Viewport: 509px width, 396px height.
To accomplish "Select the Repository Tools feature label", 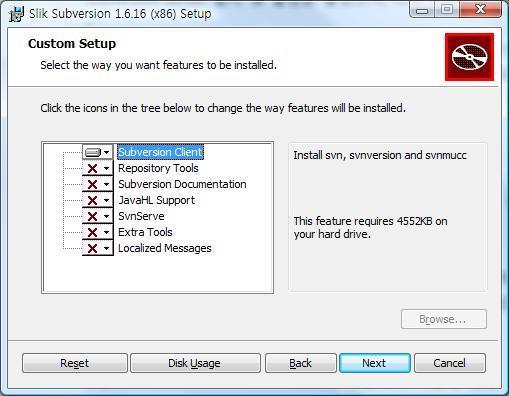I will (158, 168).
